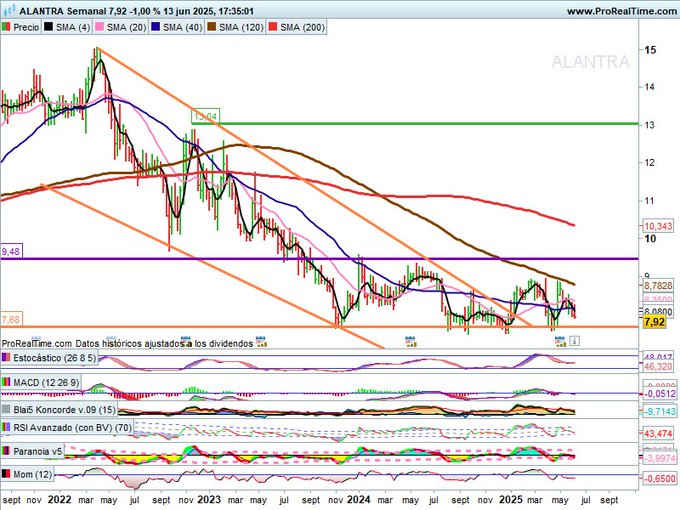Click the -0,6500 momentum value tag
Image resolution: width=680 pixels, height=510 pixels.
click(x=660, y=479)
